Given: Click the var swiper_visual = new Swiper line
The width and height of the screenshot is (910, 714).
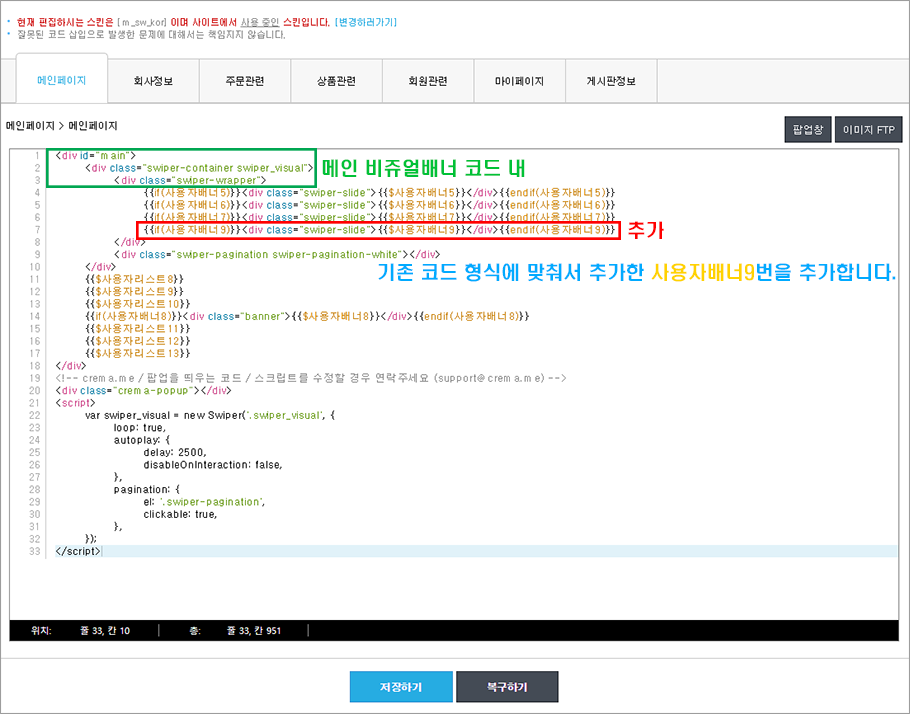Looking at the screenshot, I should 210,415.
